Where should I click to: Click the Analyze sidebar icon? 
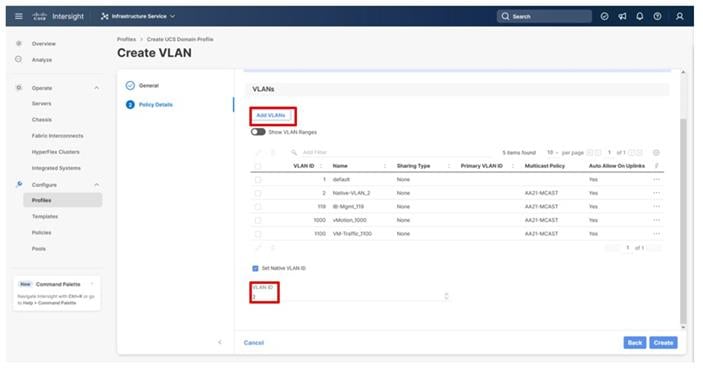tap(18, 59)
